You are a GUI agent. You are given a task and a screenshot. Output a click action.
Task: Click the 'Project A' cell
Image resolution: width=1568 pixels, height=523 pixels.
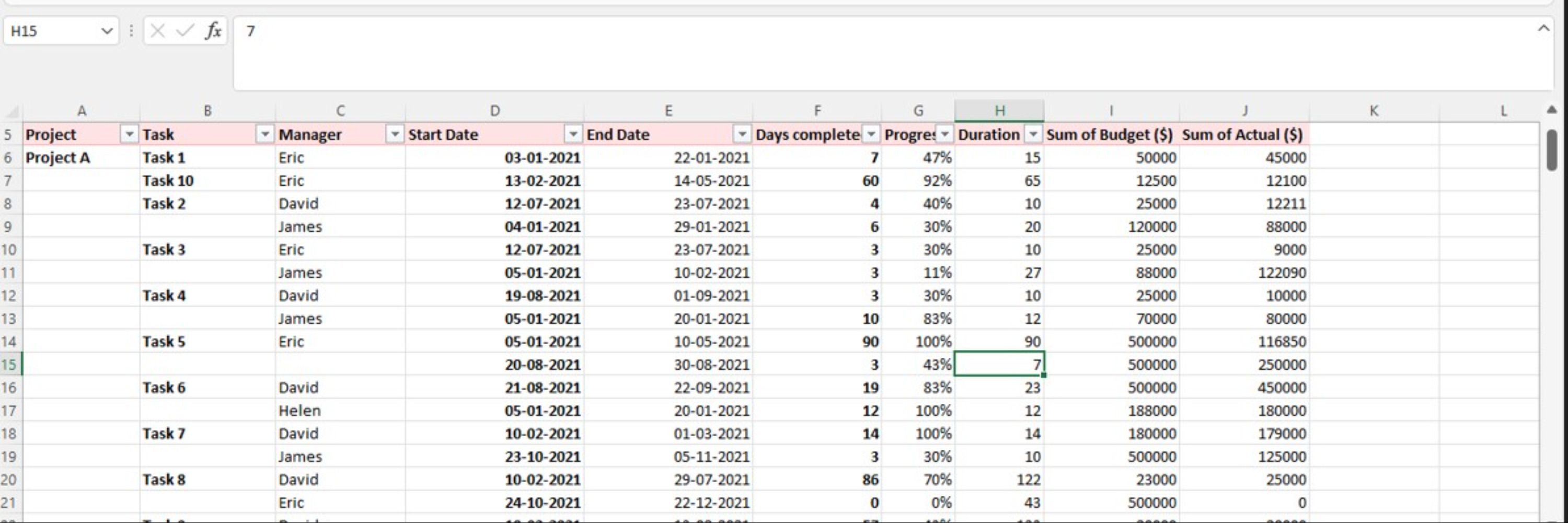click(x=82, y=158)
